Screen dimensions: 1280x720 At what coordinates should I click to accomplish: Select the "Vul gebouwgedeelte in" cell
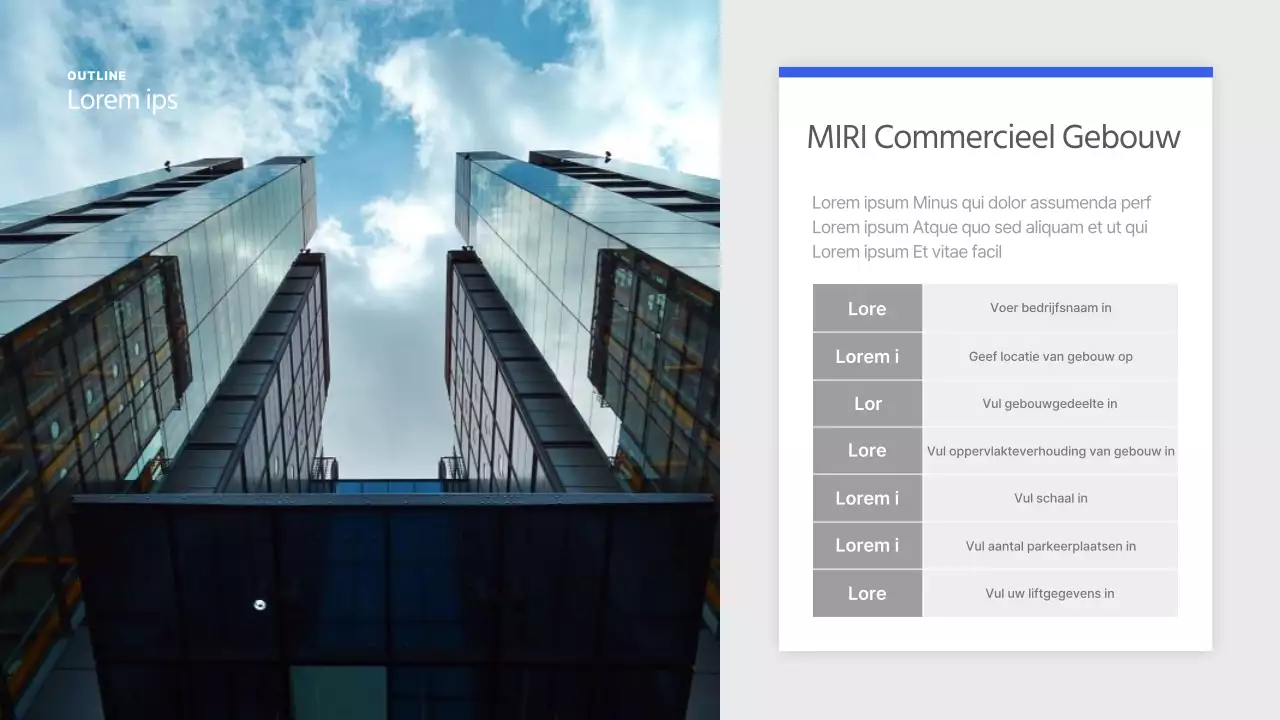pyautogui.click(x=1050, y=404)
